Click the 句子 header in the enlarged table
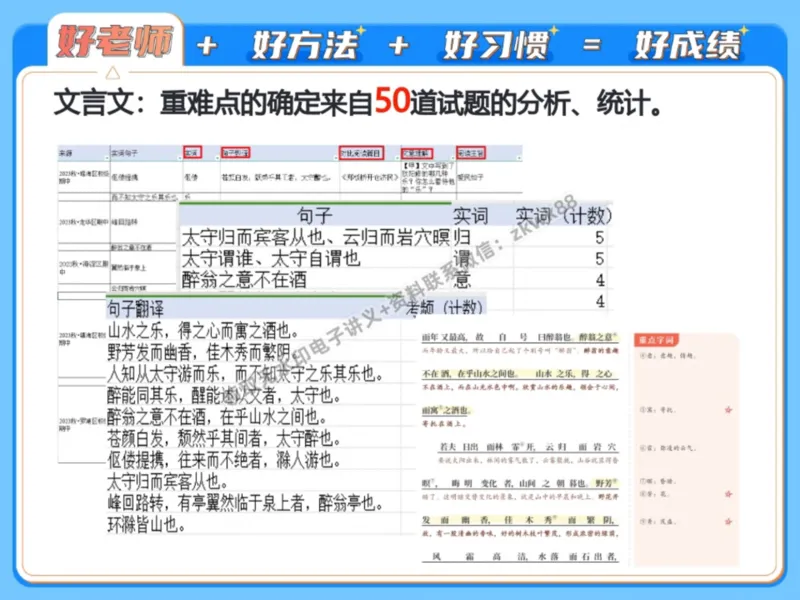Image resolution: width=800 pixels, height=600 pixels. point(314,215)
